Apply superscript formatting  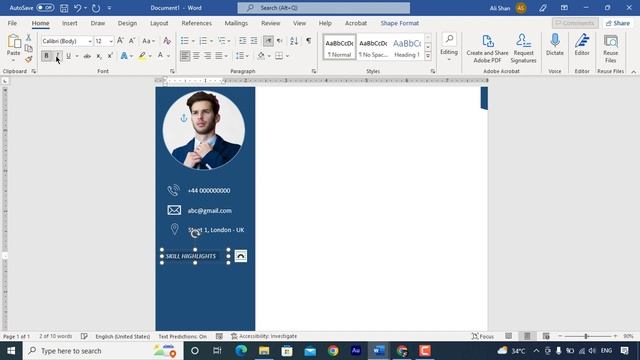tap(110, 56)
